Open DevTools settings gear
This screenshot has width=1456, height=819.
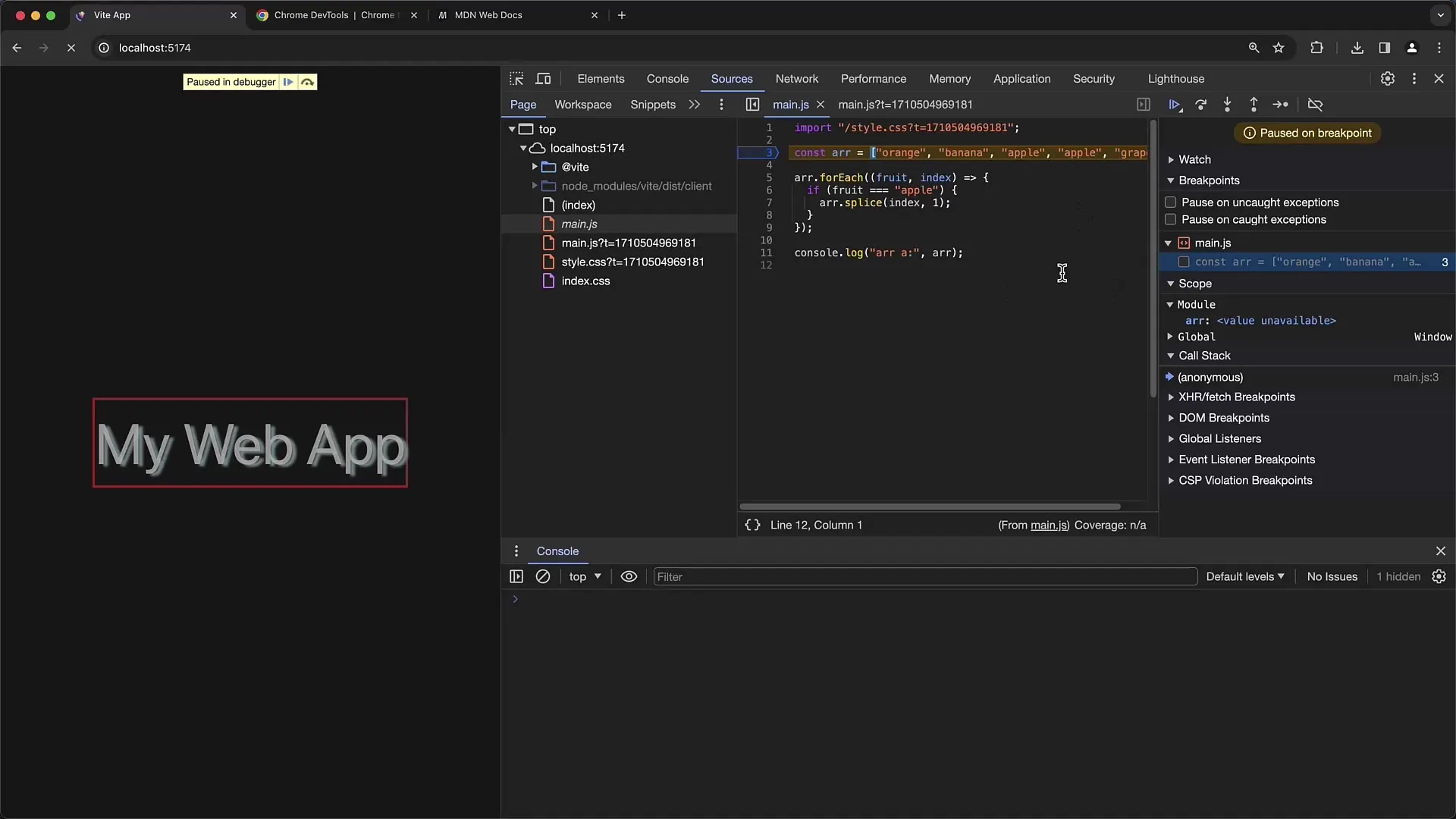click(1387, 79)
